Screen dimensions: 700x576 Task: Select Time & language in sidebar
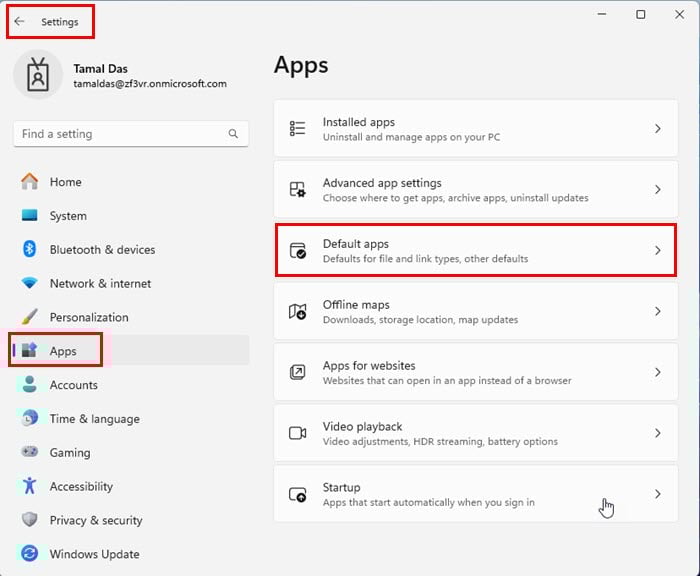(x=94, y=419)
